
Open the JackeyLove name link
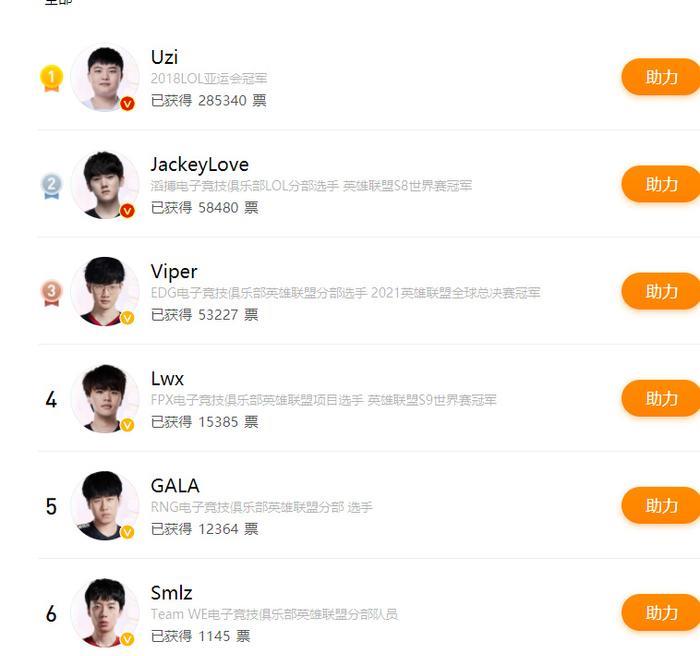click(200, 165)
